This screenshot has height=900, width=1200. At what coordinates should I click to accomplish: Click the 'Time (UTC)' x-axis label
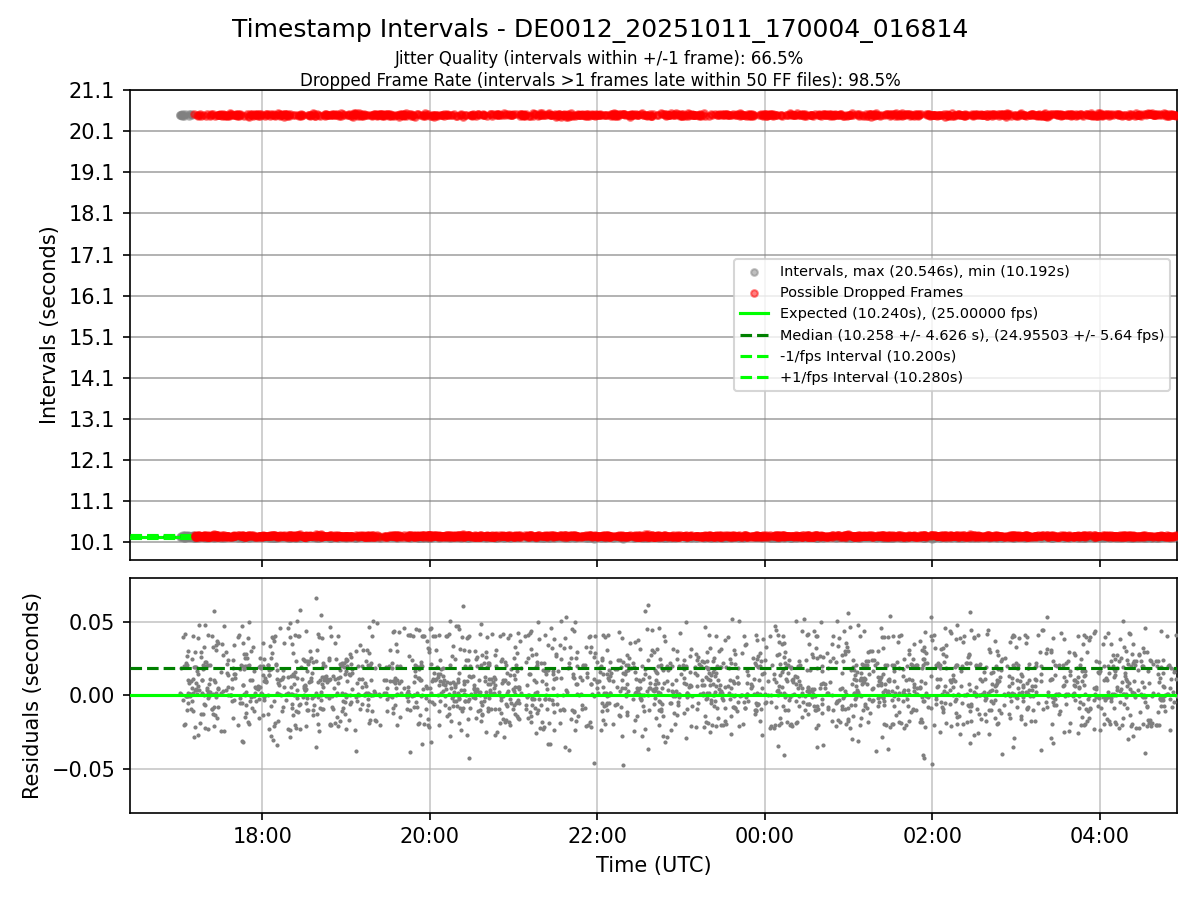[653, 865]
